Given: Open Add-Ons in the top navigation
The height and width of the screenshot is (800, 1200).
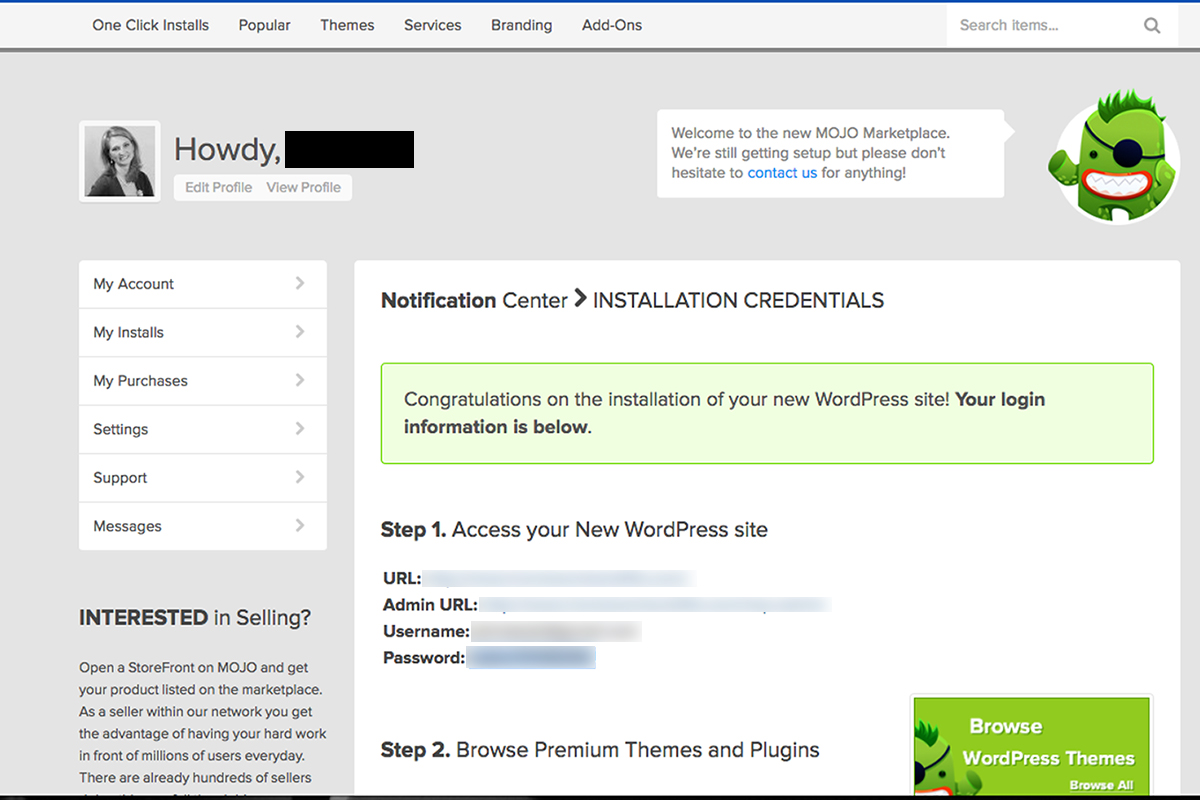Looking at the screenshot, I should click(x=612, y=25).
